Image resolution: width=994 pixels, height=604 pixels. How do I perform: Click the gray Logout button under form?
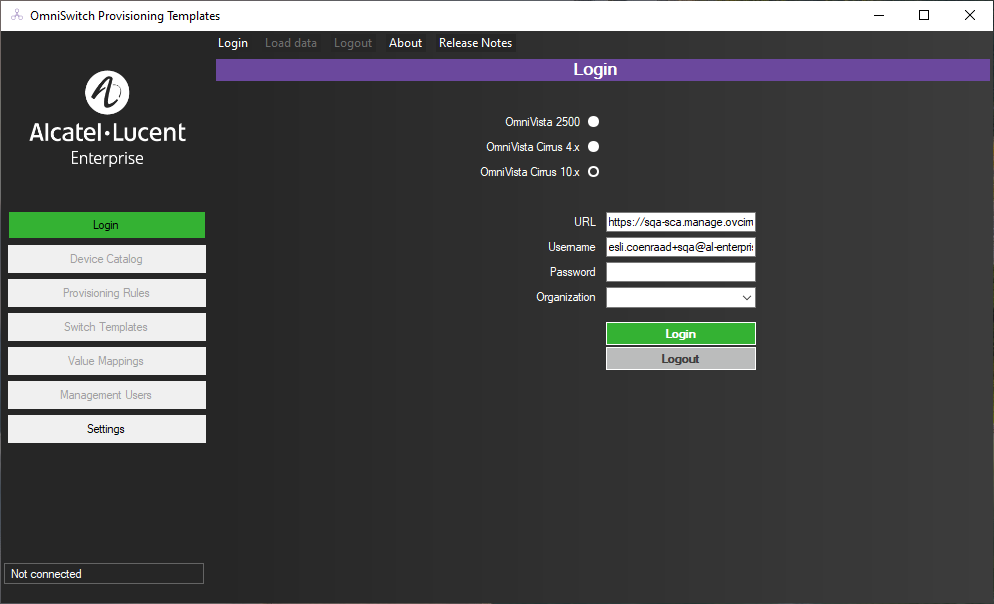(x=680, y=359)
